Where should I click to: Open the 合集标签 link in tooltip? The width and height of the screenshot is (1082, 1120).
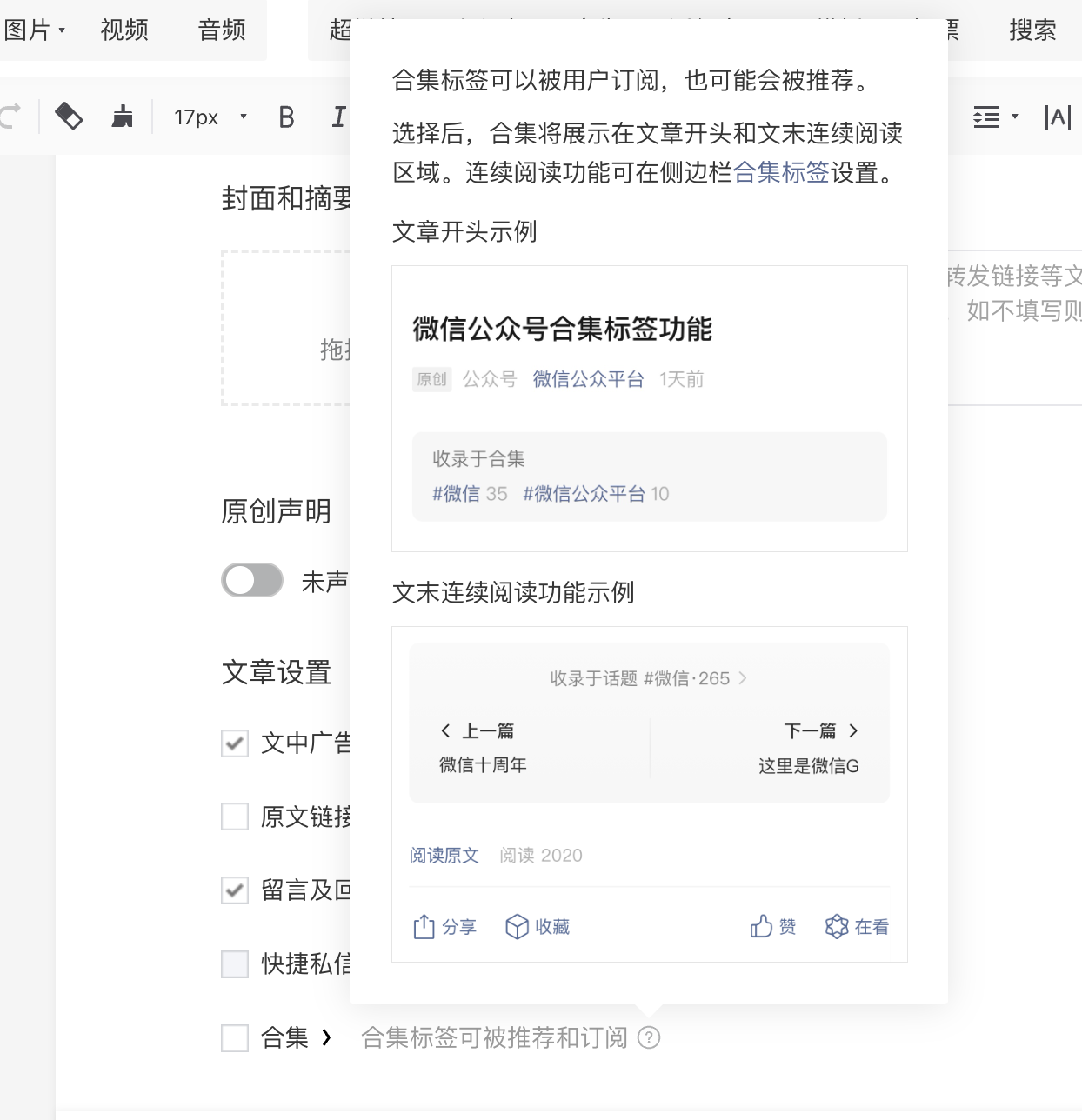(x=781, y=172)
